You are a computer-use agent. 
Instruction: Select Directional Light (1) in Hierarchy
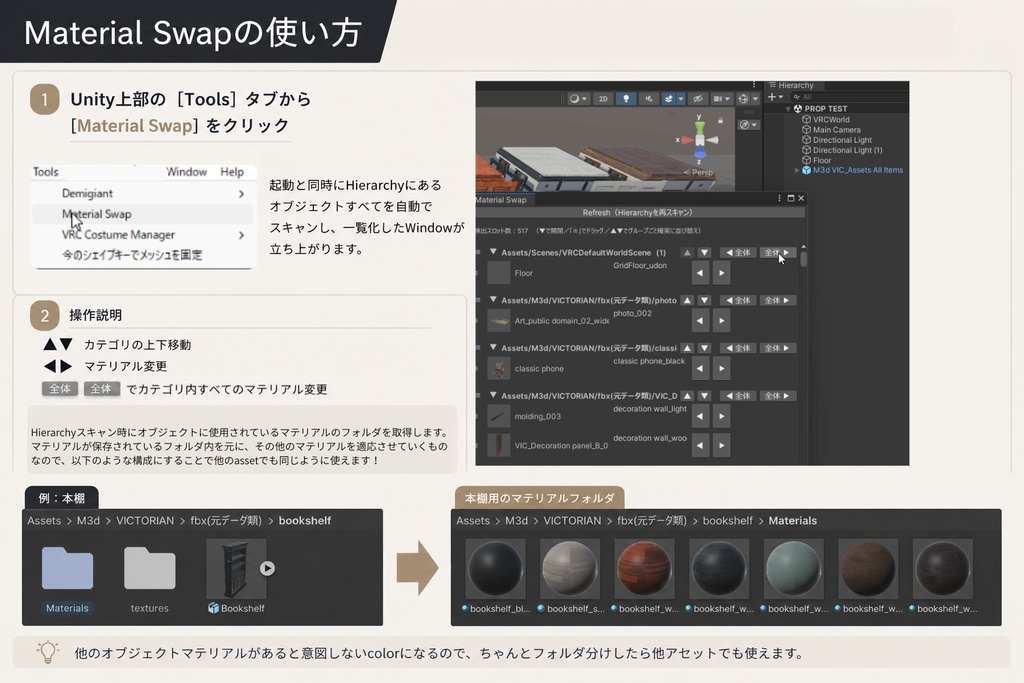[x=847, y=150]
